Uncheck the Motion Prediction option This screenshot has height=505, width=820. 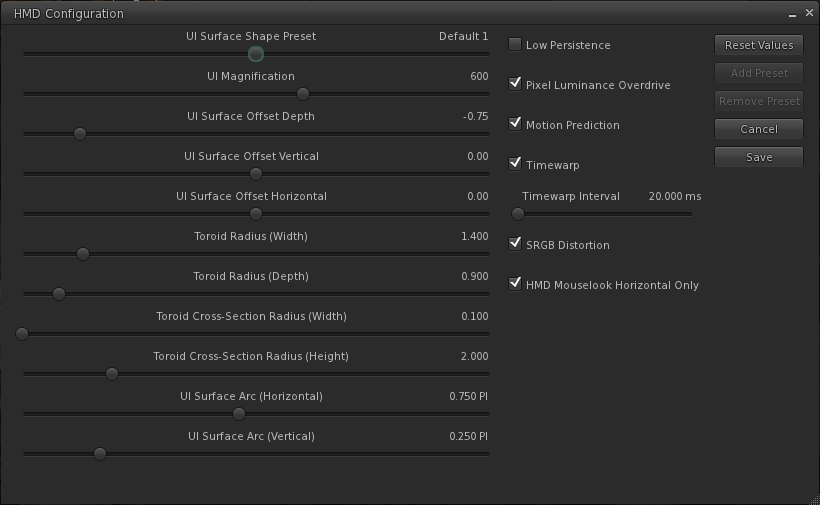(x=515, y=125)
